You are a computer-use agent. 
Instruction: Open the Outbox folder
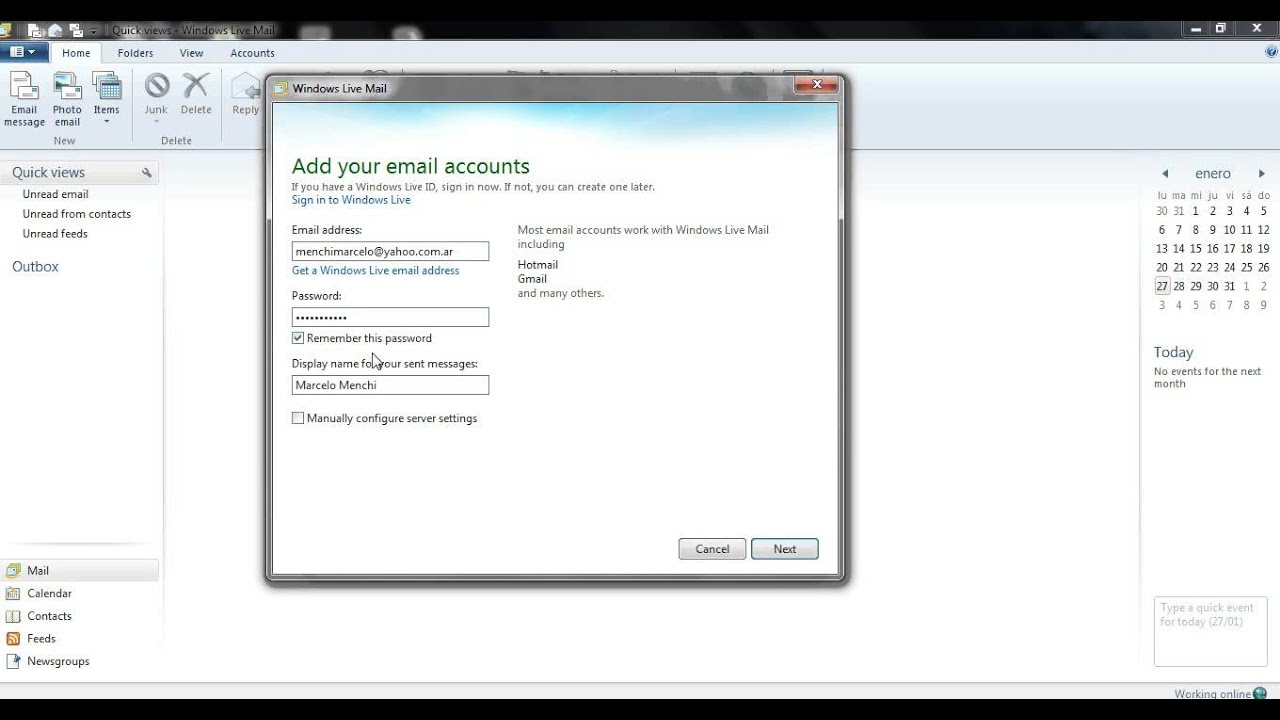pyautogui.click(x=35, y=267)
